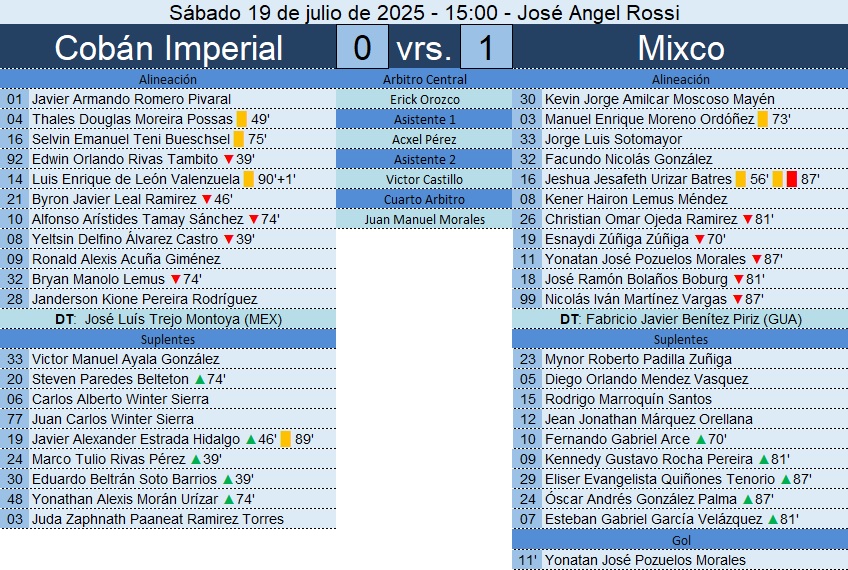Click Mixco's score box showing 1

click(486, 48)
